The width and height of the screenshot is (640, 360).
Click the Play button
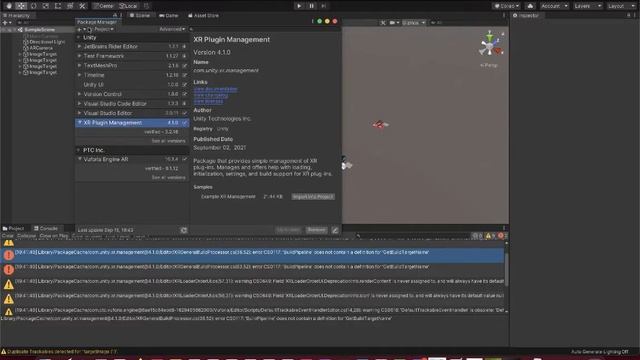(299, 6)
